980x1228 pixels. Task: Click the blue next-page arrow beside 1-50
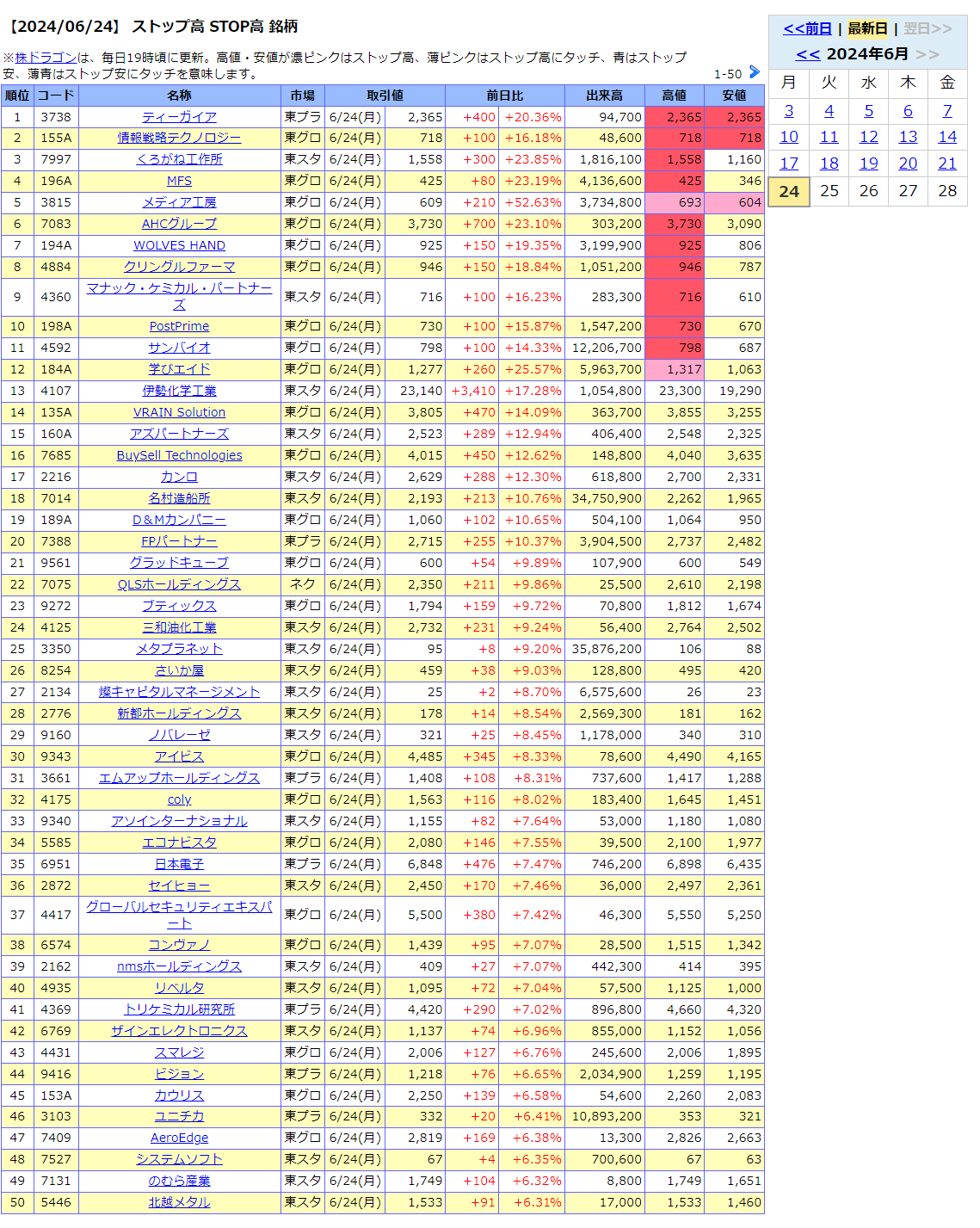[x=755, y=72]
